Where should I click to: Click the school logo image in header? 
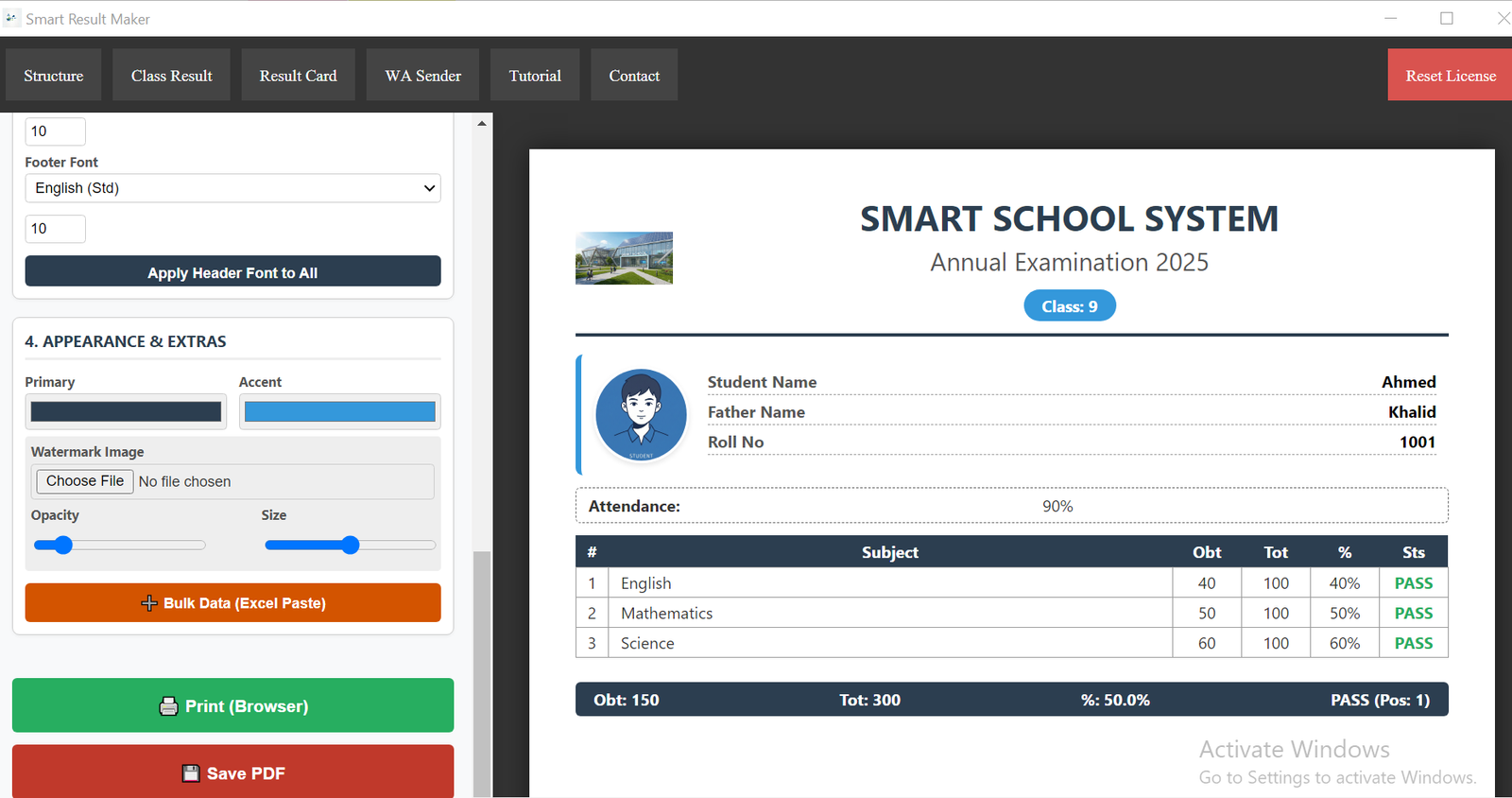tap(624, 258)
